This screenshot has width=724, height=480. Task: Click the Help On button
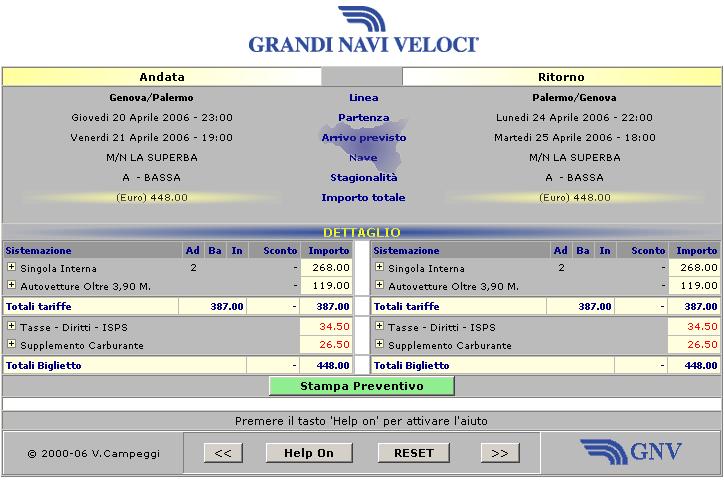(x=309, y=453)
